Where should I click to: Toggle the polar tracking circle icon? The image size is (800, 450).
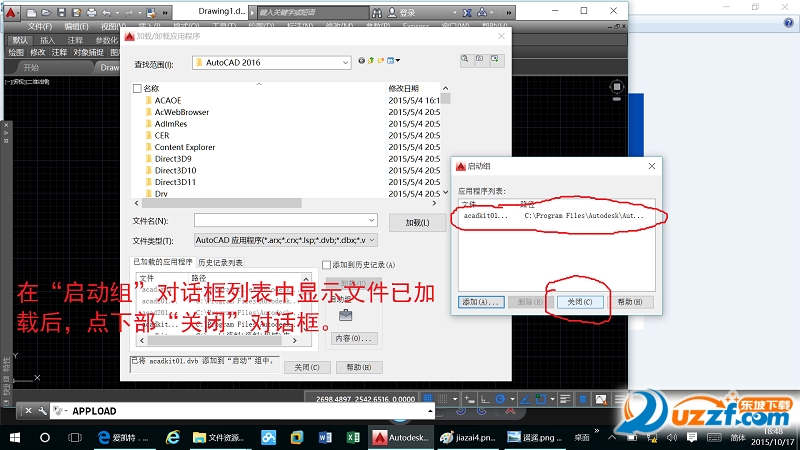point(501,399)
